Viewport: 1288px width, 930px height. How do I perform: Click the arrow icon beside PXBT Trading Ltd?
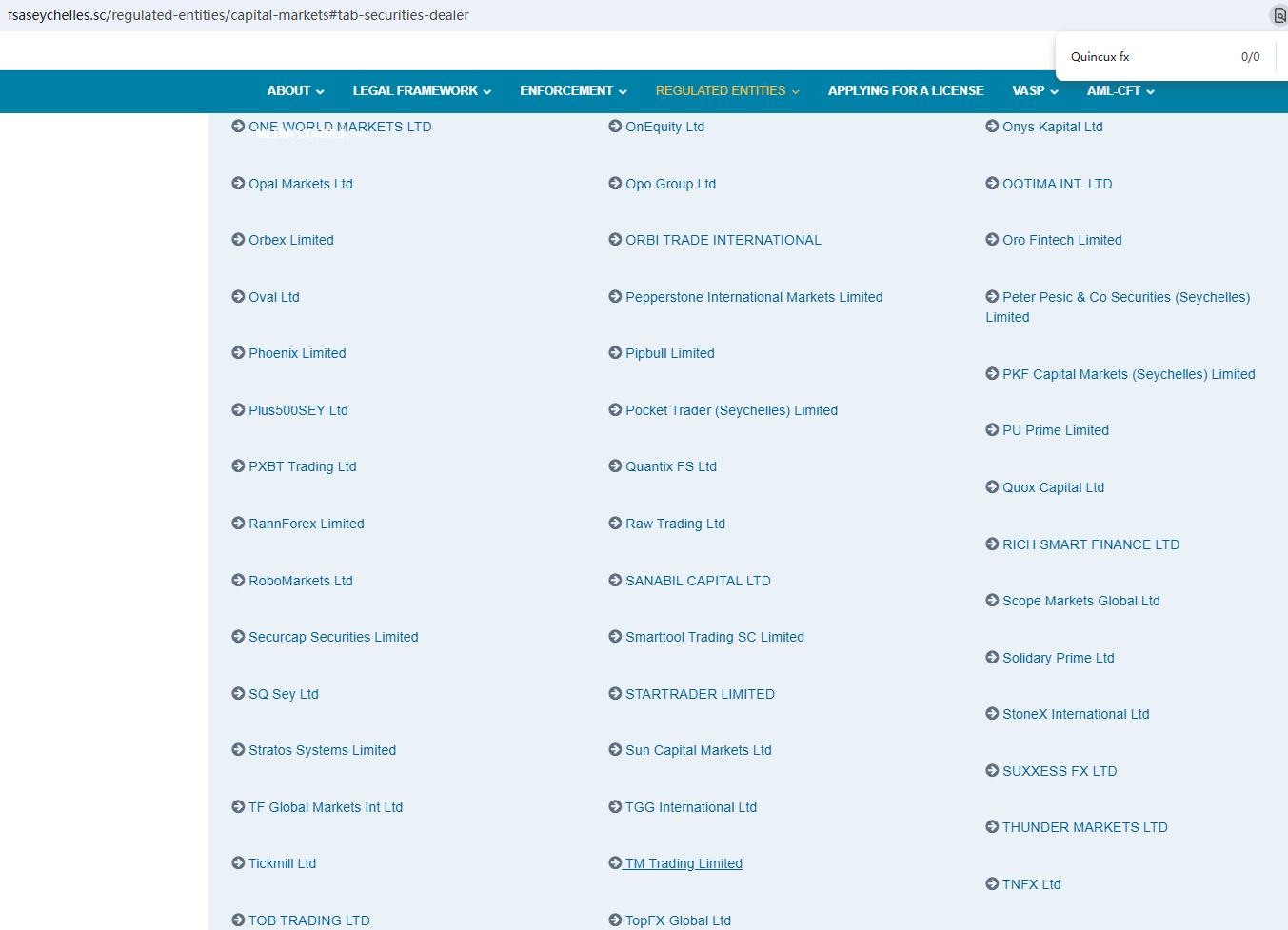(238, 465)
